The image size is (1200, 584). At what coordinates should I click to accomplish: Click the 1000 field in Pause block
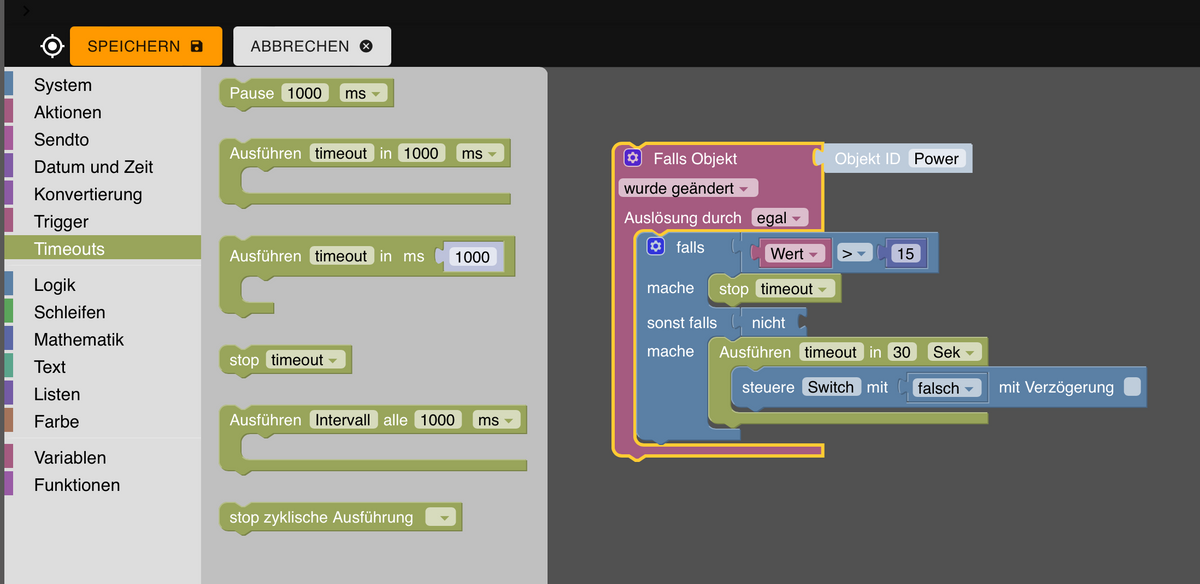point(305,93)
